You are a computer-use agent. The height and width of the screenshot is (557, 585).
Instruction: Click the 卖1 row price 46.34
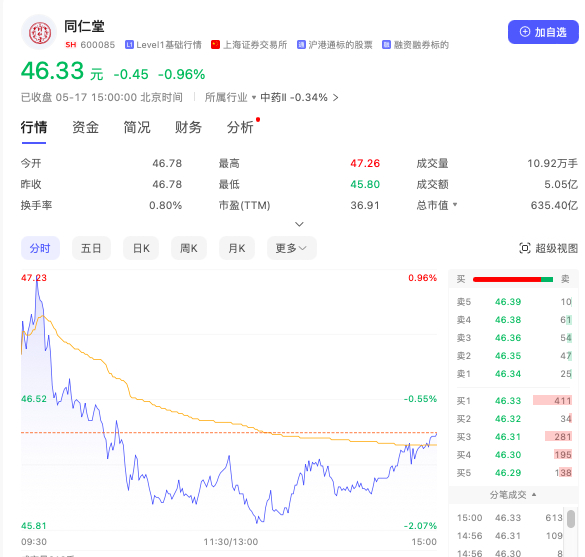pyautogui.click(x=508, y=374)
